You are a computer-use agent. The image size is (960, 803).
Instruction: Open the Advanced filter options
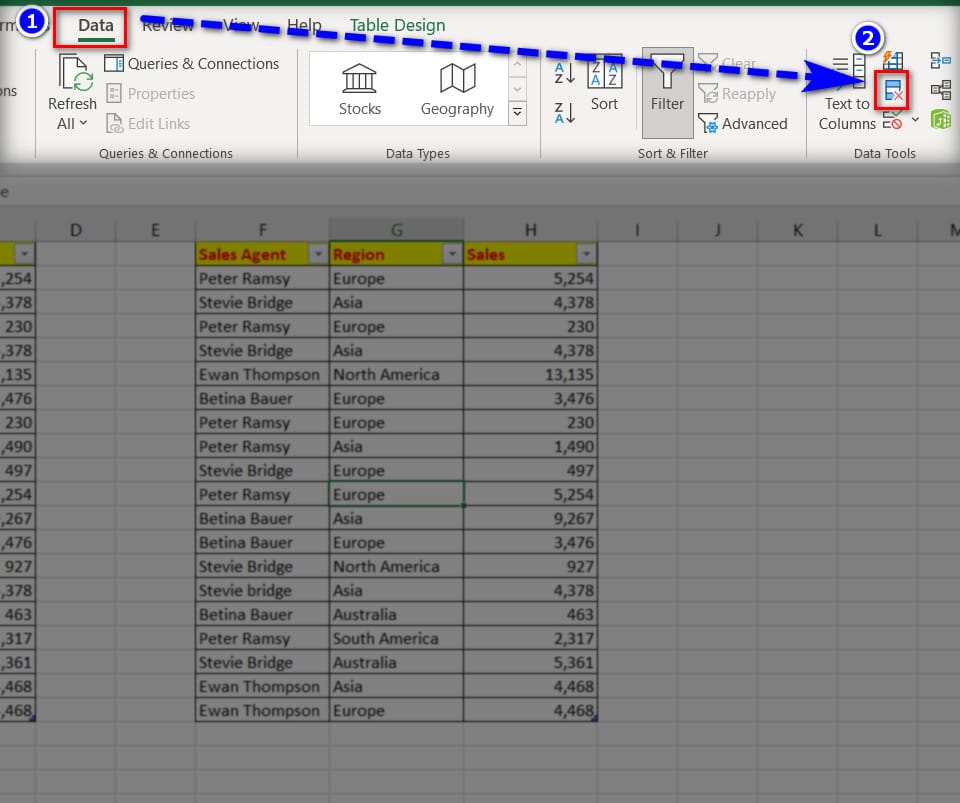coord(743,124)
